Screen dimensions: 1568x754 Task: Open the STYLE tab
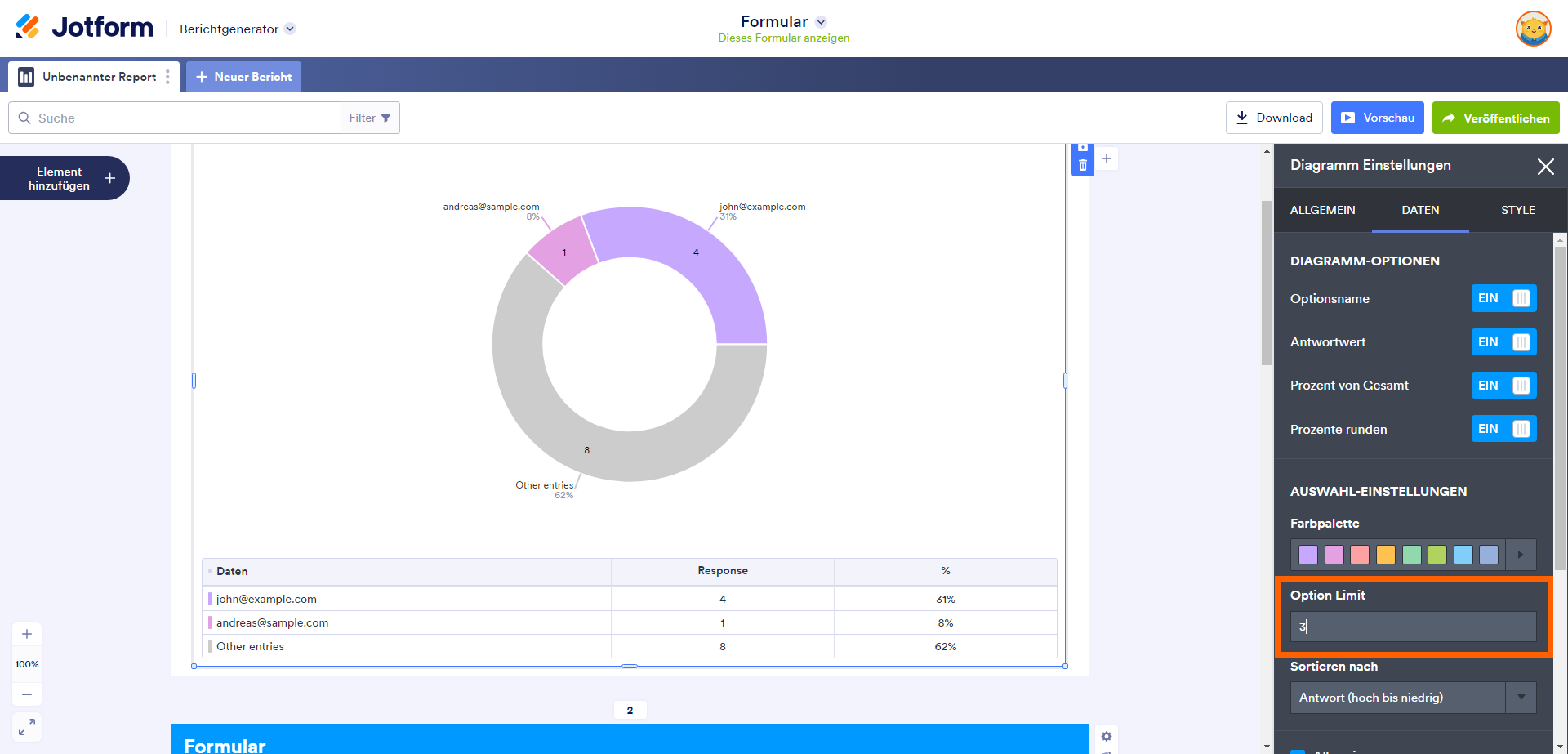coord(1517,210)
